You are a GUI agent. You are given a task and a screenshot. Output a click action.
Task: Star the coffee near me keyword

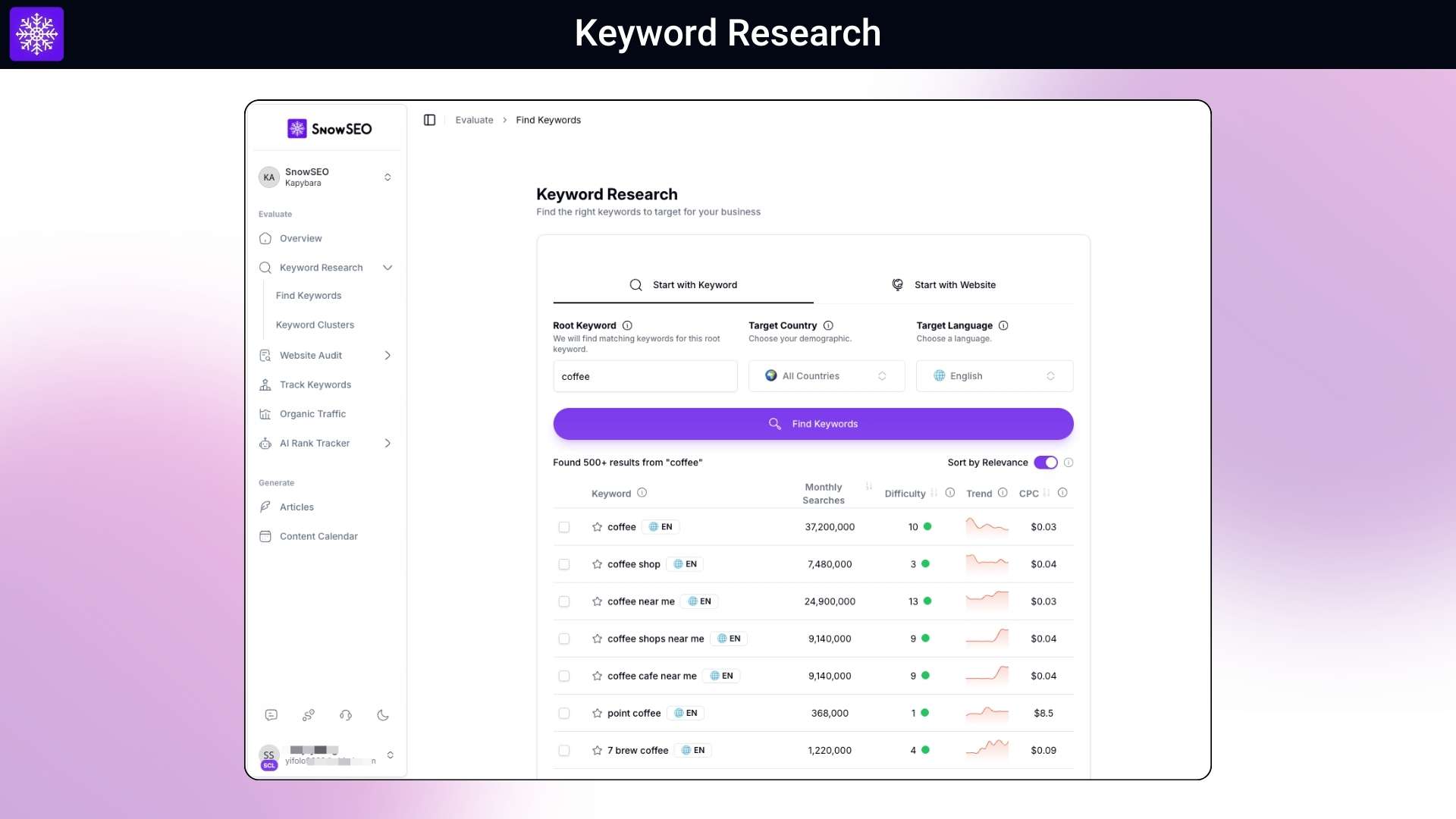(x=596, y=601)
